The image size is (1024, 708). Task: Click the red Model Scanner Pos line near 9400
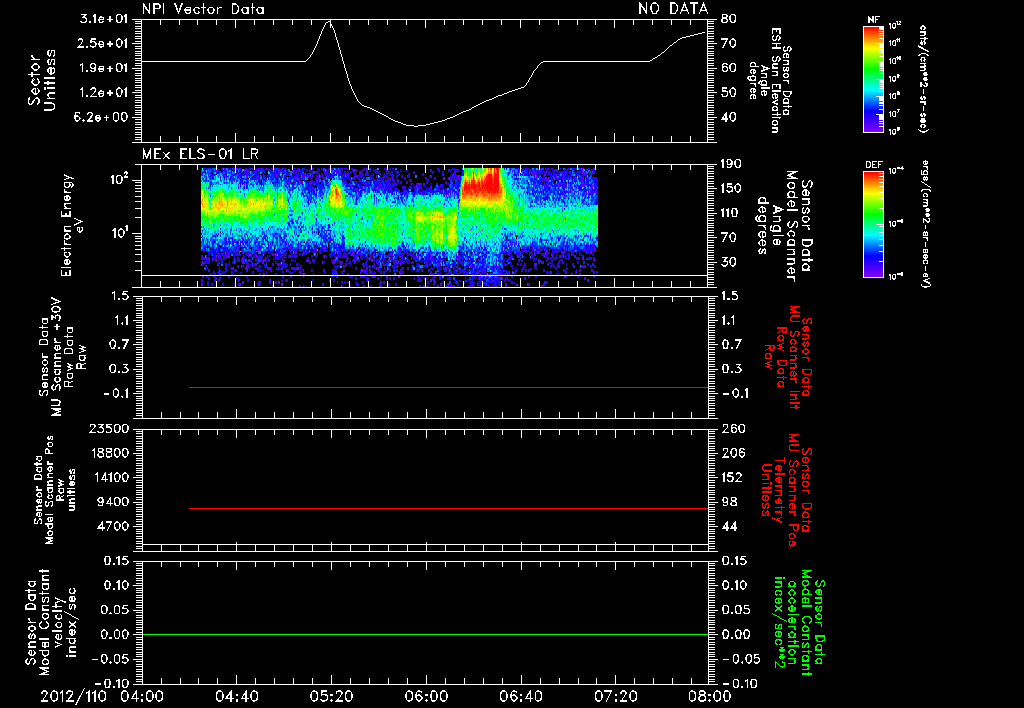[449, 508]
